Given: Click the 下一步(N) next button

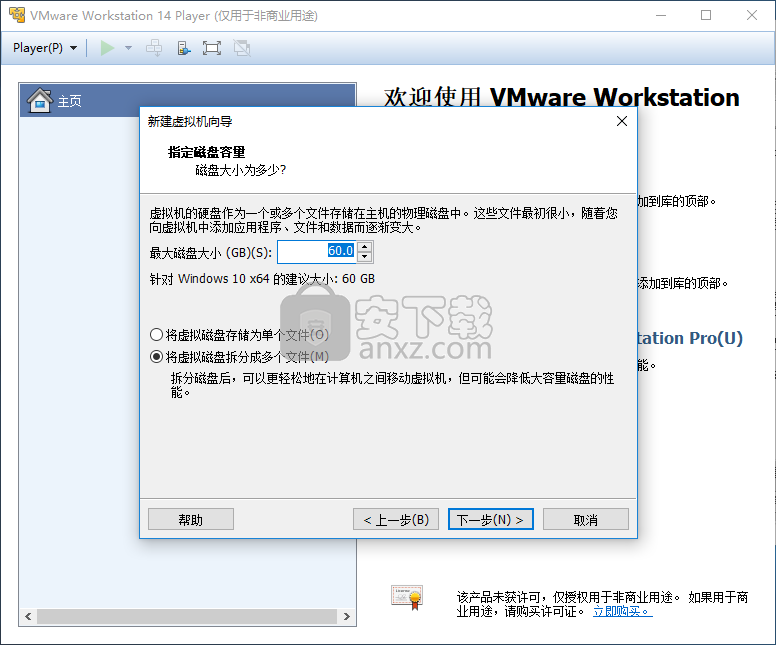Looking at the screenshot, I should pyautogui.click(x=490, y=519).
